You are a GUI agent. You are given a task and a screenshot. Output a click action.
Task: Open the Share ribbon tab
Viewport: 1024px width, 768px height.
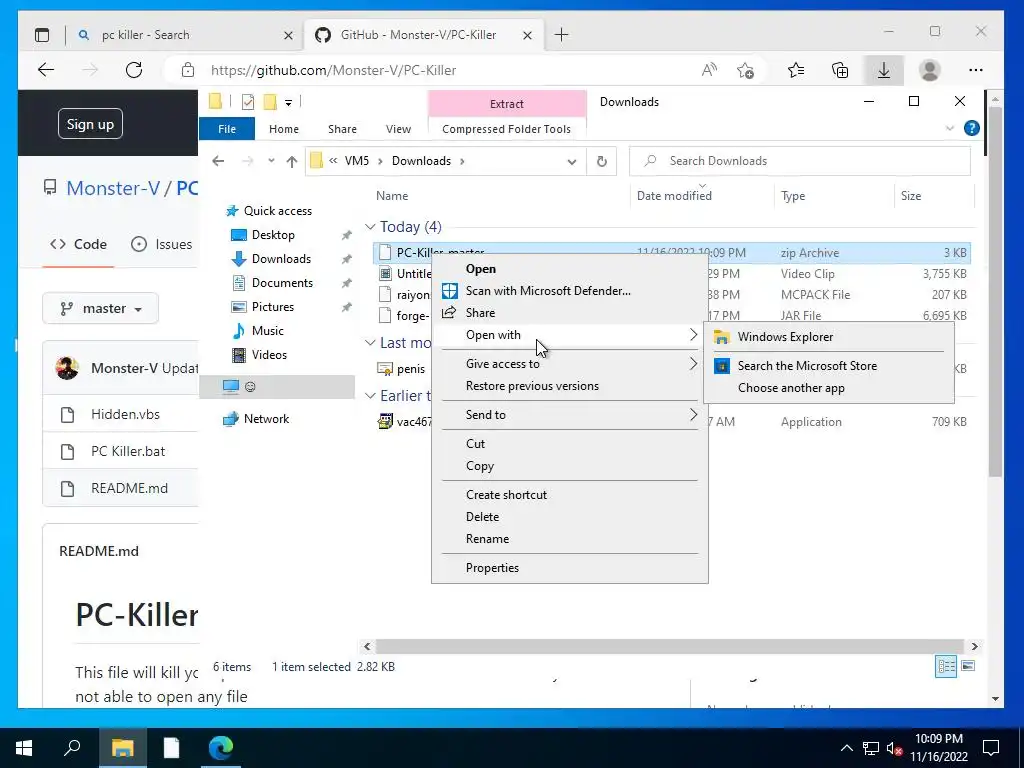coord(342,129)
